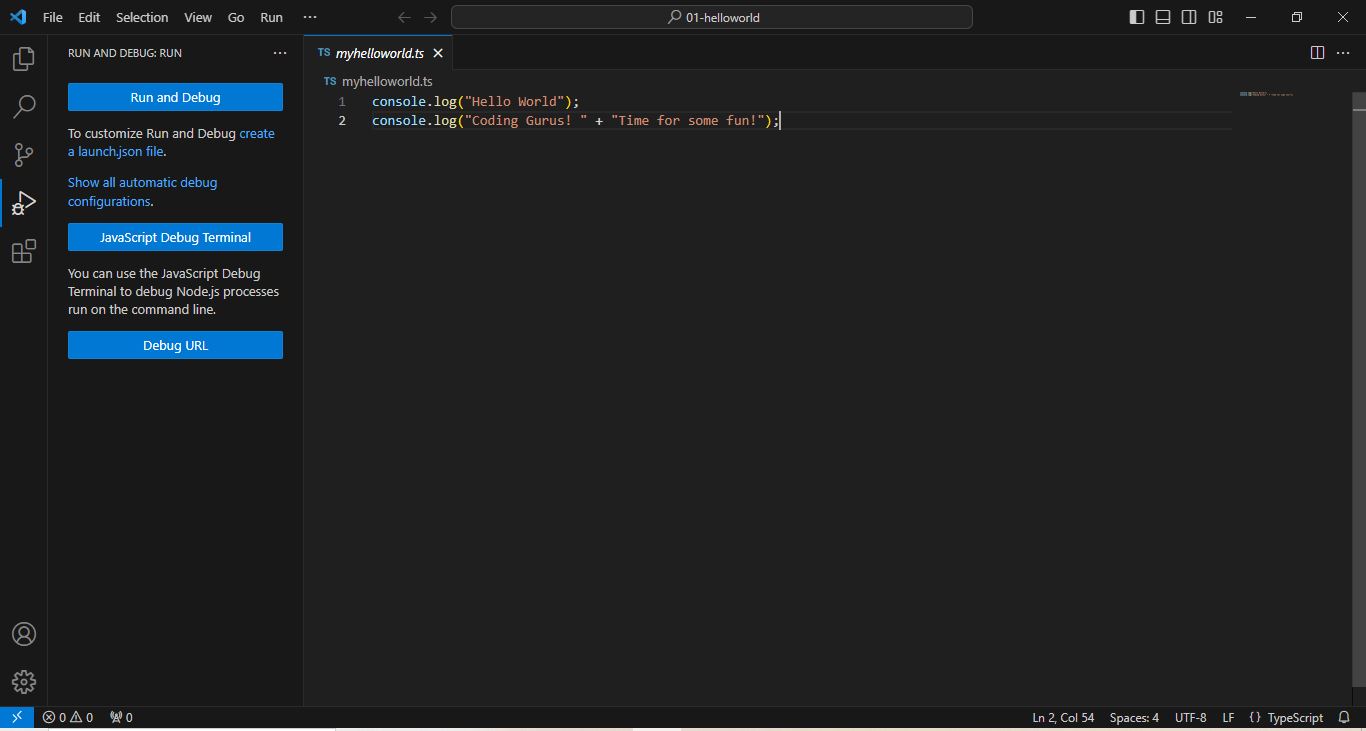
Task: View forwarded ports indicator
Action: (119, 717)
